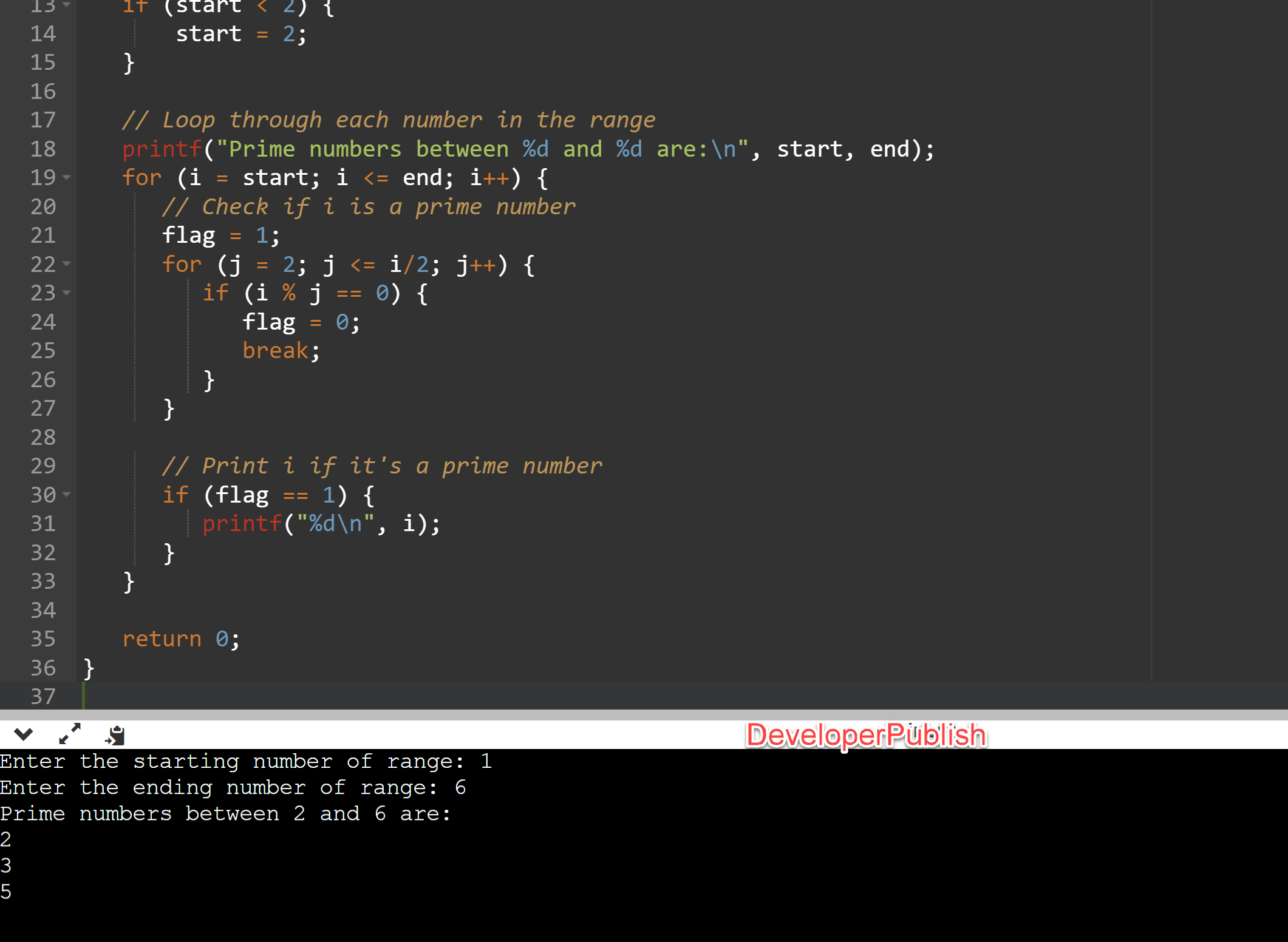This screenshot has width=1288, height=942.
Task: Click line number 37 in the gutter
Action: (43, 696)
